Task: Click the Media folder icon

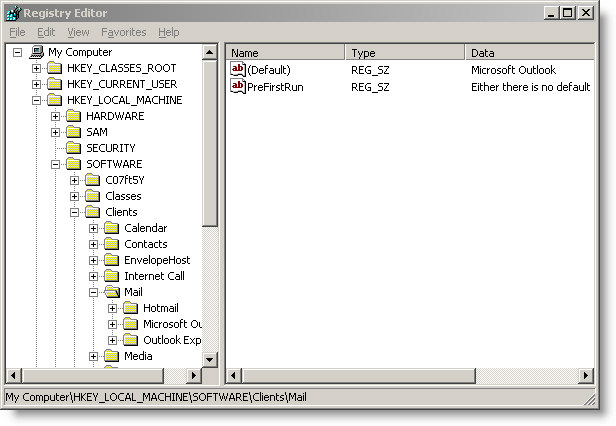Action: coord(112,356)
